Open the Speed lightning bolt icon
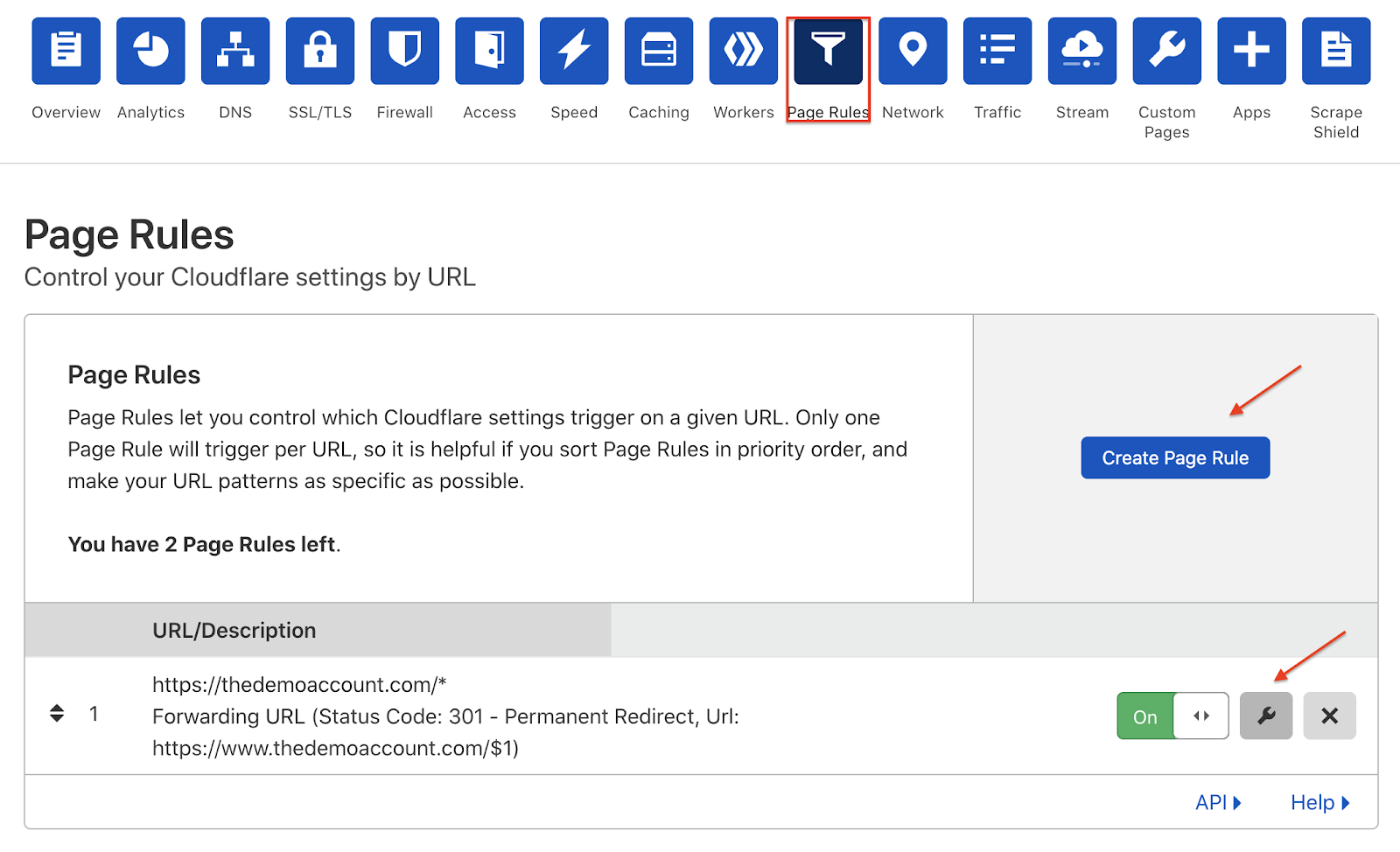1400x852 pixels. (574, 51)
